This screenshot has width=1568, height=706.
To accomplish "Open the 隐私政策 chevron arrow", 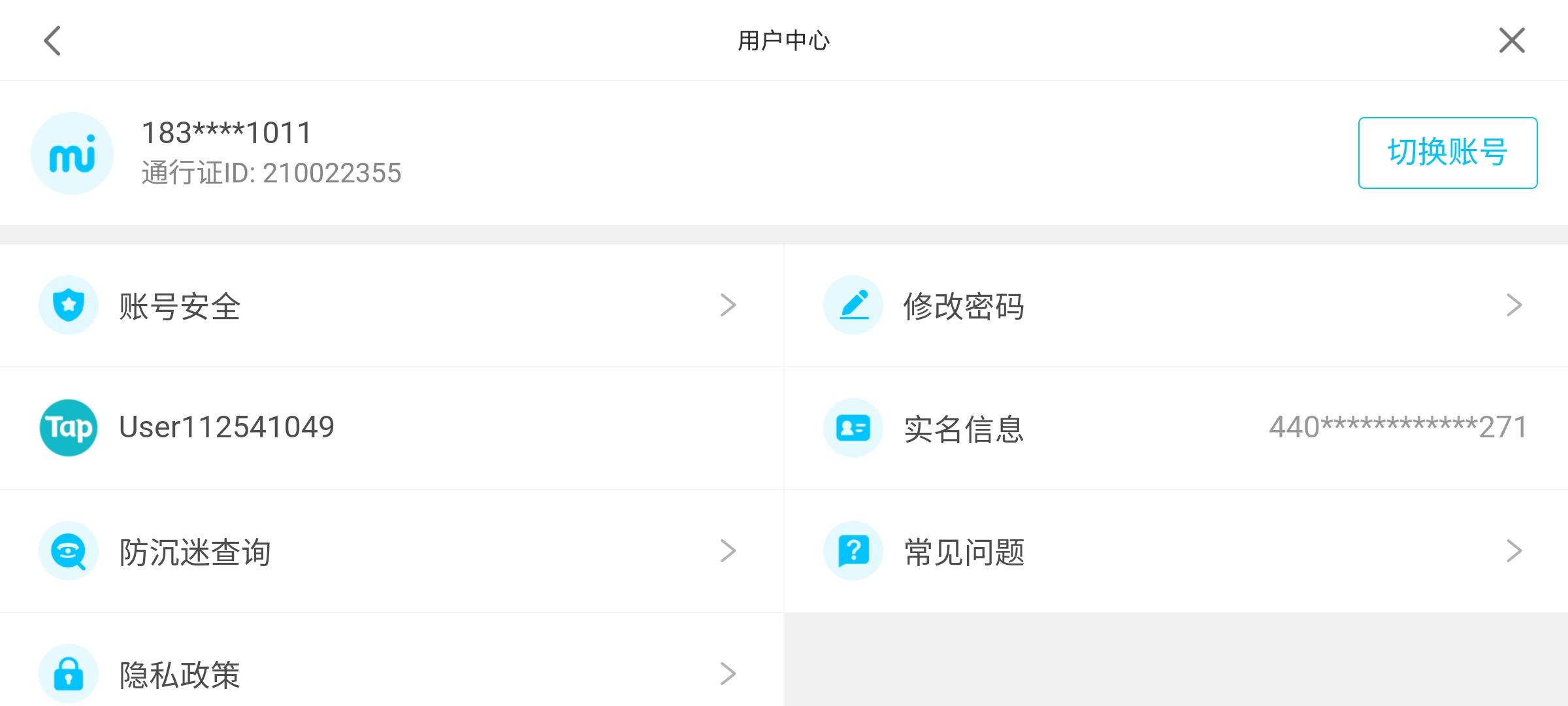I will (x=728, y=674).
